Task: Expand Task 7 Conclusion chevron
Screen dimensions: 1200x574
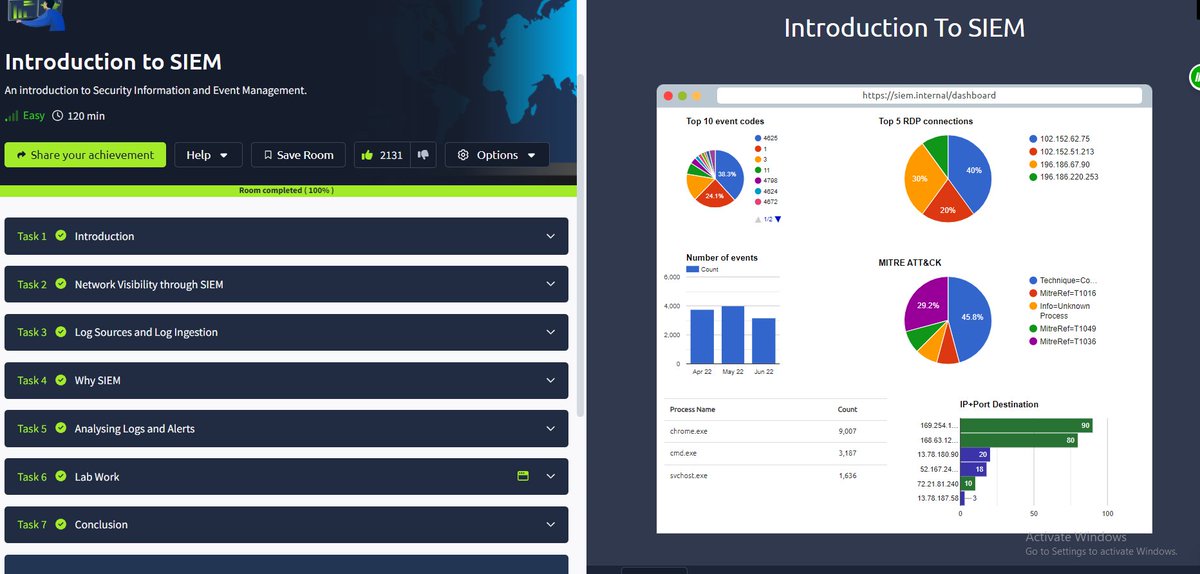Action: (550, 524)
